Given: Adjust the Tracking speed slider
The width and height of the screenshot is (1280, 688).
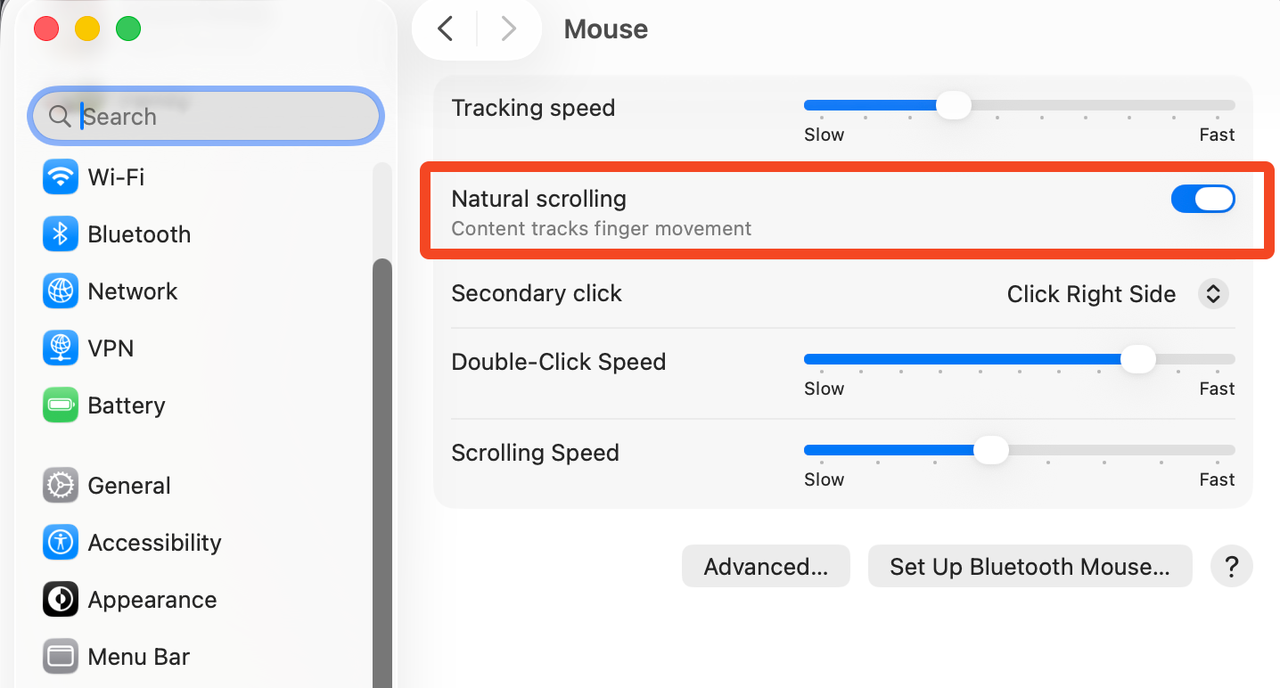Looking at the screenshot, I should (x=953, y=104).
